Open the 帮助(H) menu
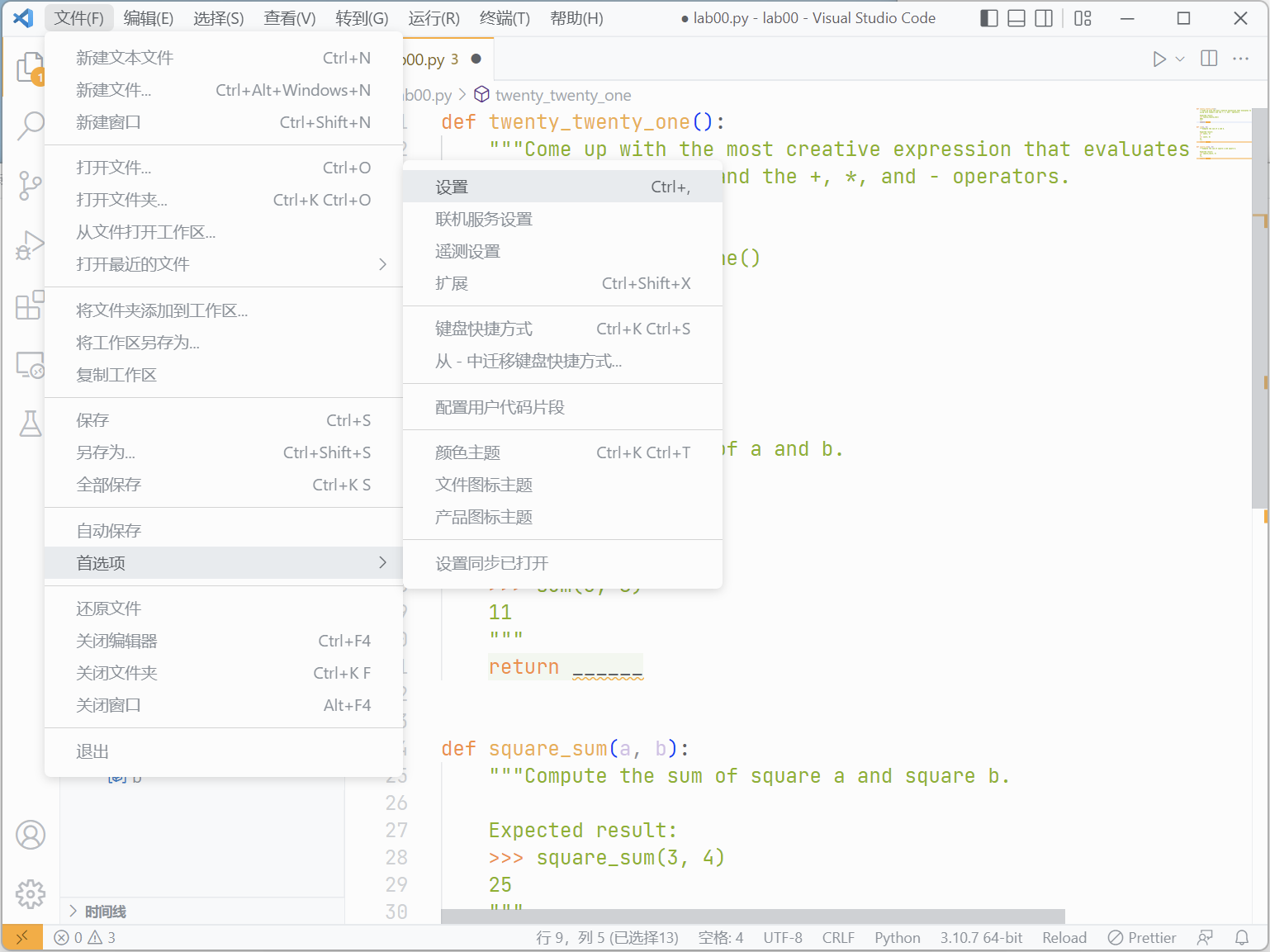Image resolution: width=1270 pixels, height=952 pixels. 576,18
